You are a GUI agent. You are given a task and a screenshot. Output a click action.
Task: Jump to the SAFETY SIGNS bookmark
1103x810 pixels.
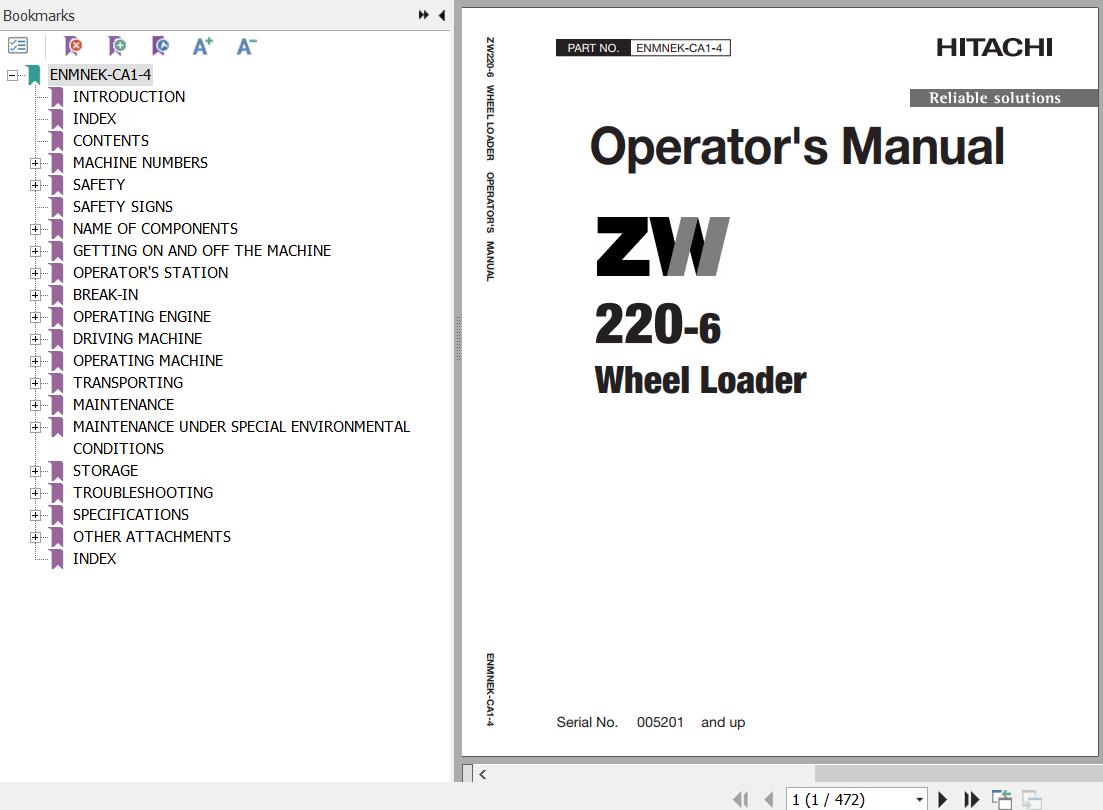(122, 207)
